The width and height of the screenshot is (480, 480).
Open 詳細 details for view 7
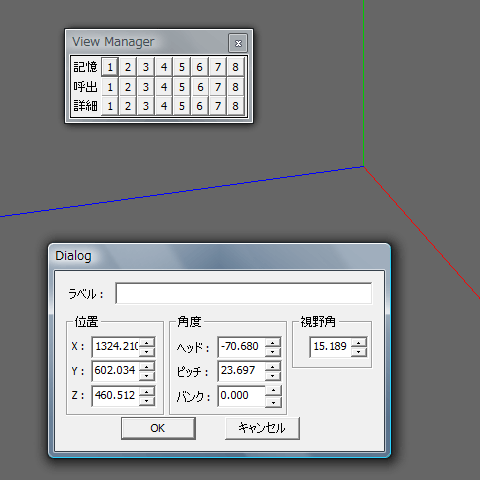coord(218,106)
